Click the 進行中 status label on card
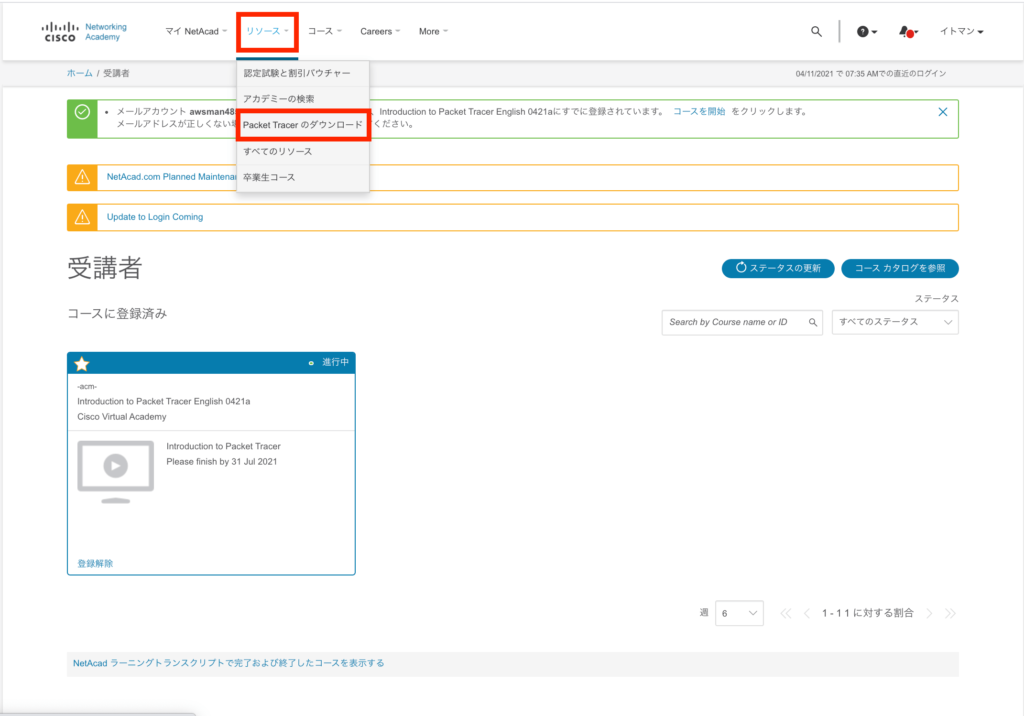 tap(335, 363)
